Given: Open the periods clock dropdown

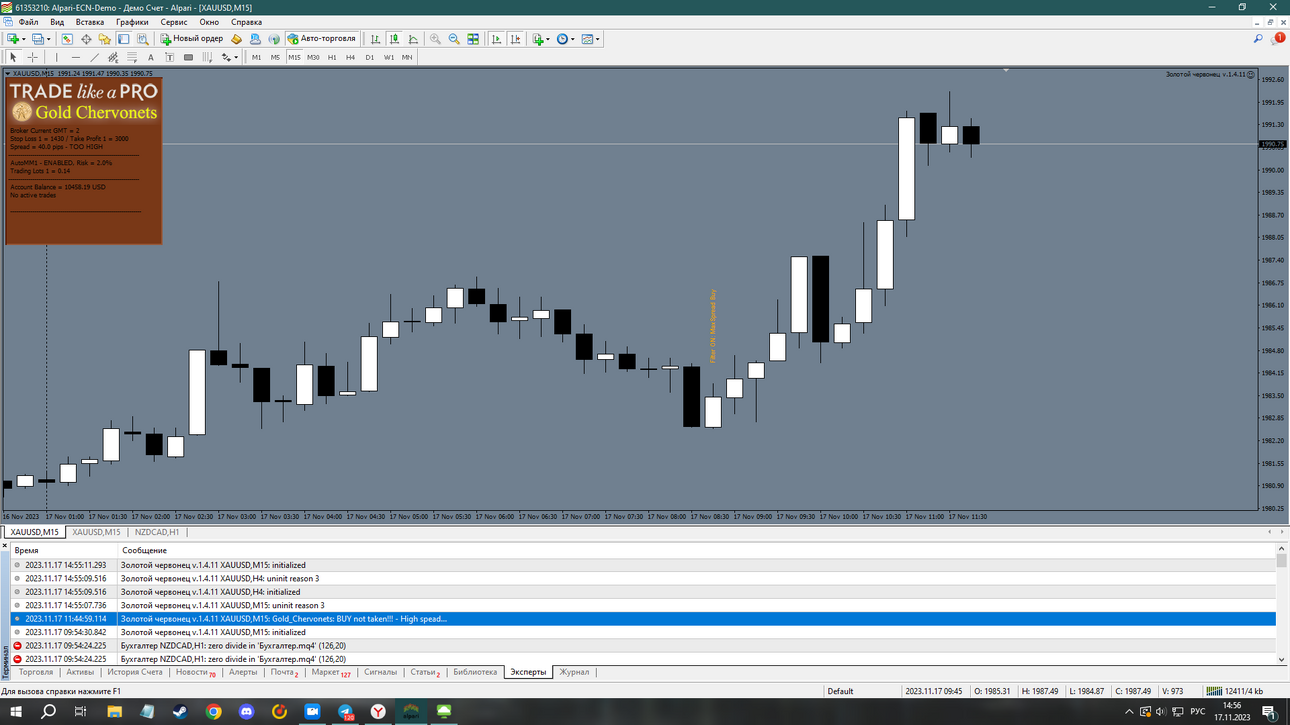Looking at the screenshot, I should coord(565,39).
